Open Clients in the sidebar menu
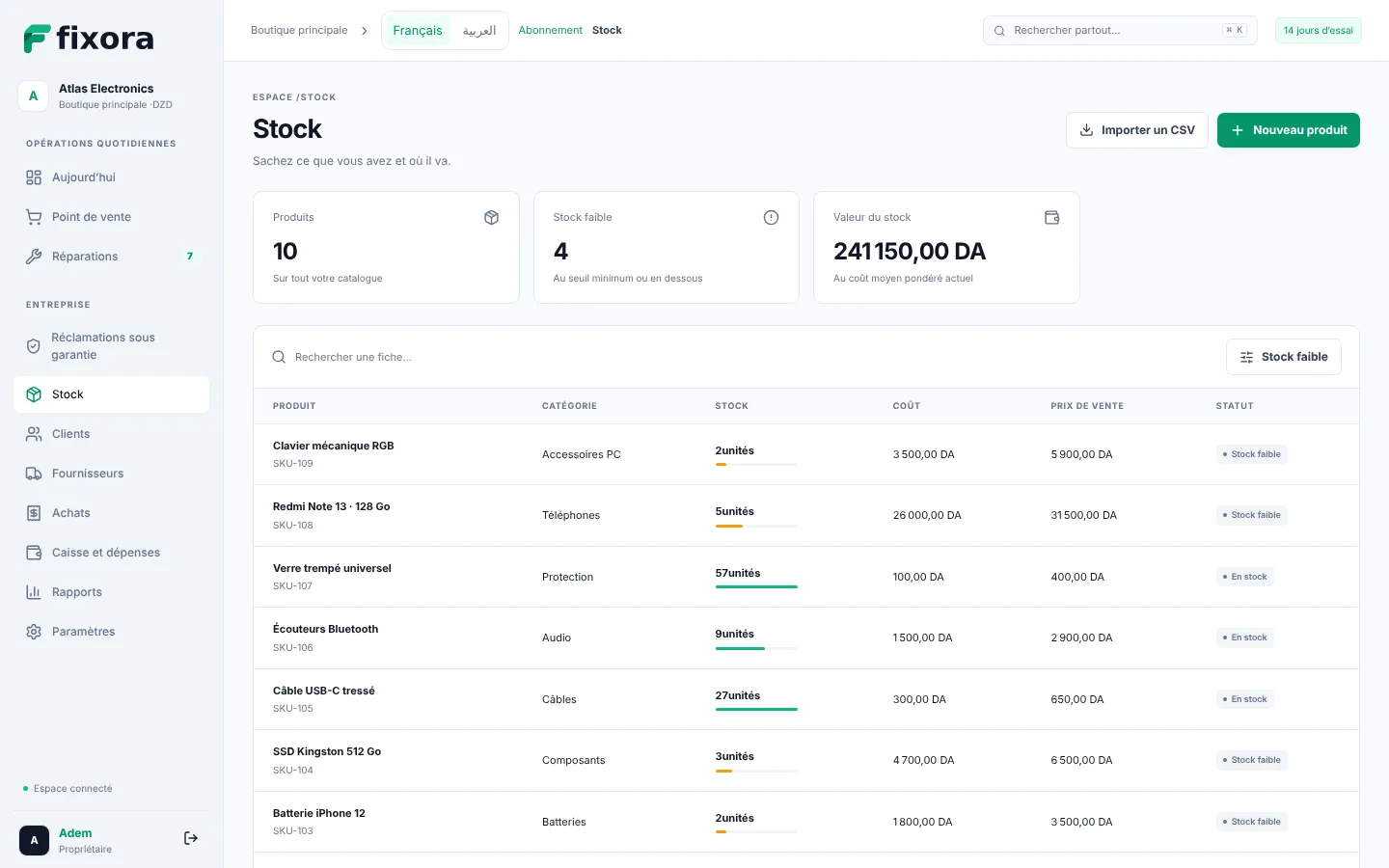The image size is (1389, 868). tap(112, 434)
